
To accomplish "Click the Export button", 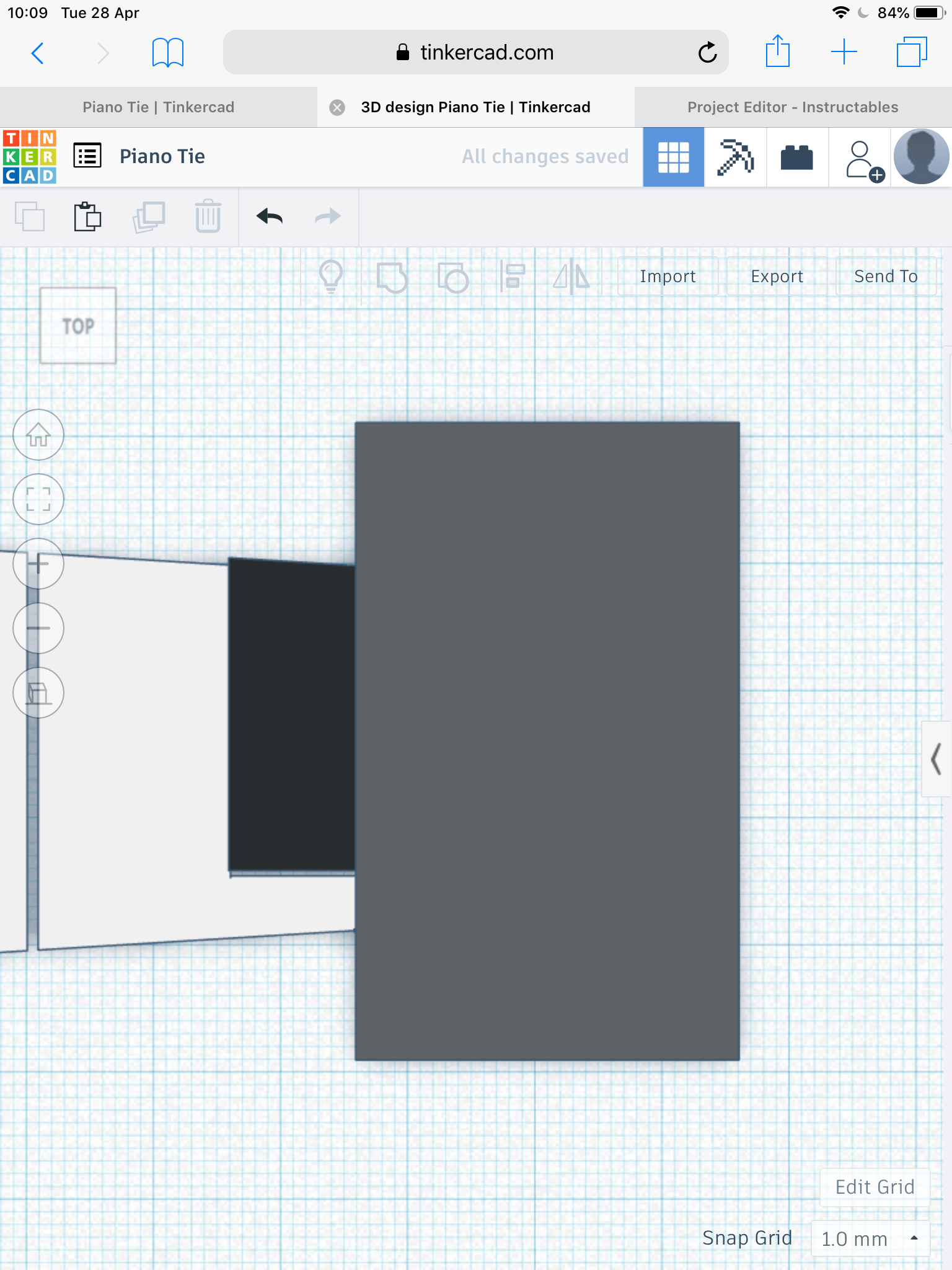I will click(x=777, y=277).
